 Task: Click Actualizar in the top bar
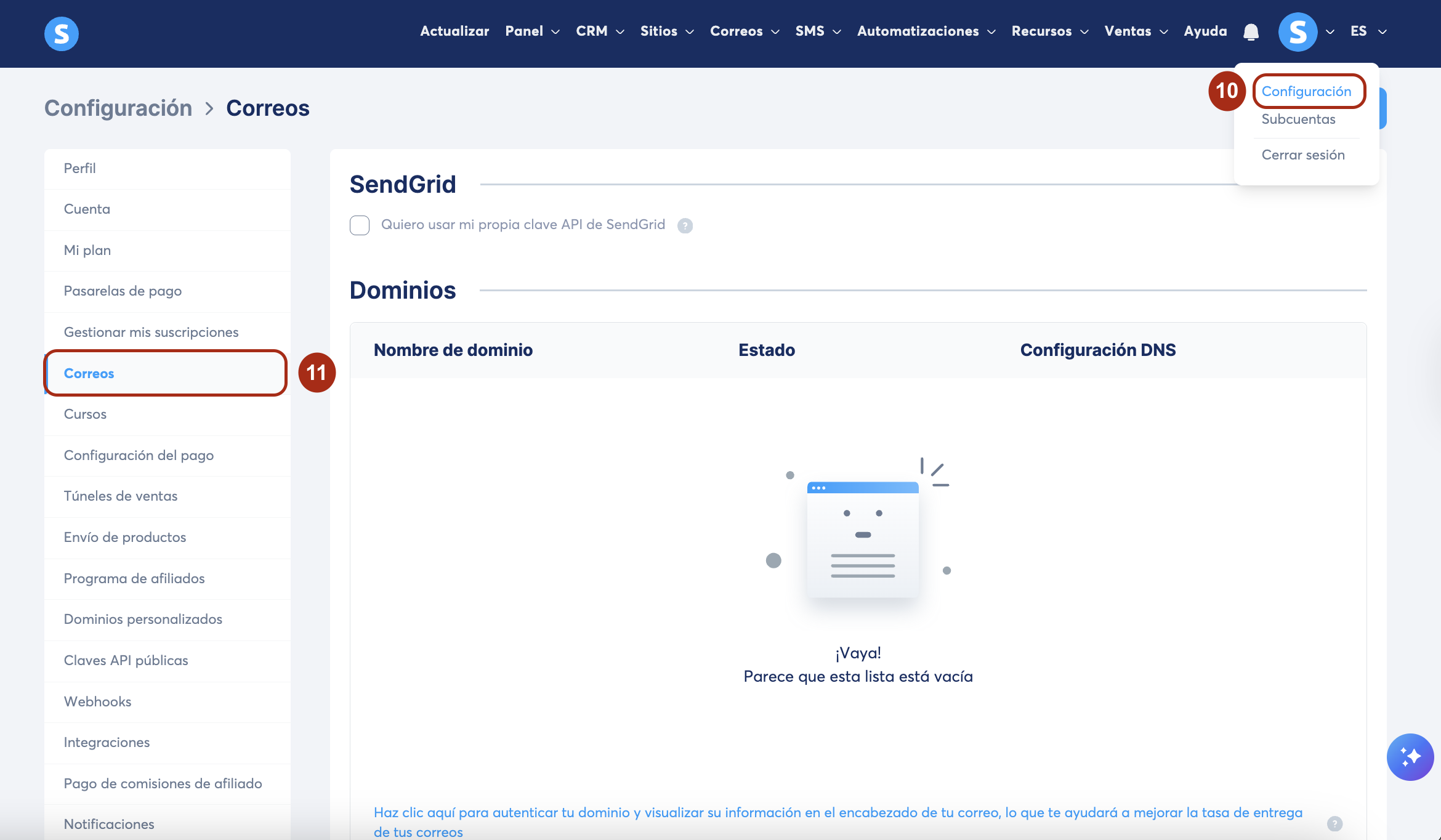(x=454, y=31)
